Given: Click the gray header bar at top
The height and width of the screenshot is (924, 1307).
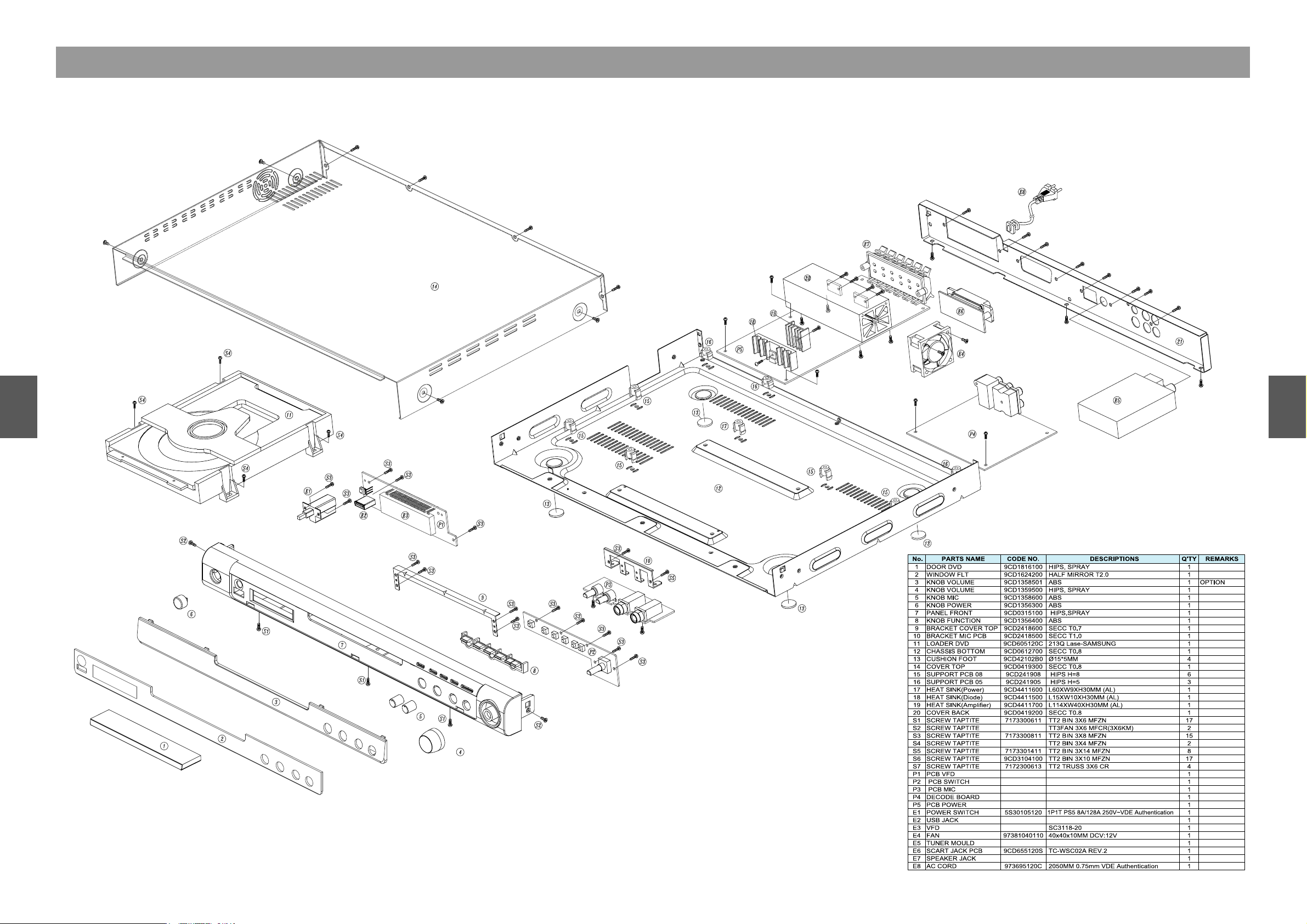Looking at the screenshot, I should (x=652, y=62).
